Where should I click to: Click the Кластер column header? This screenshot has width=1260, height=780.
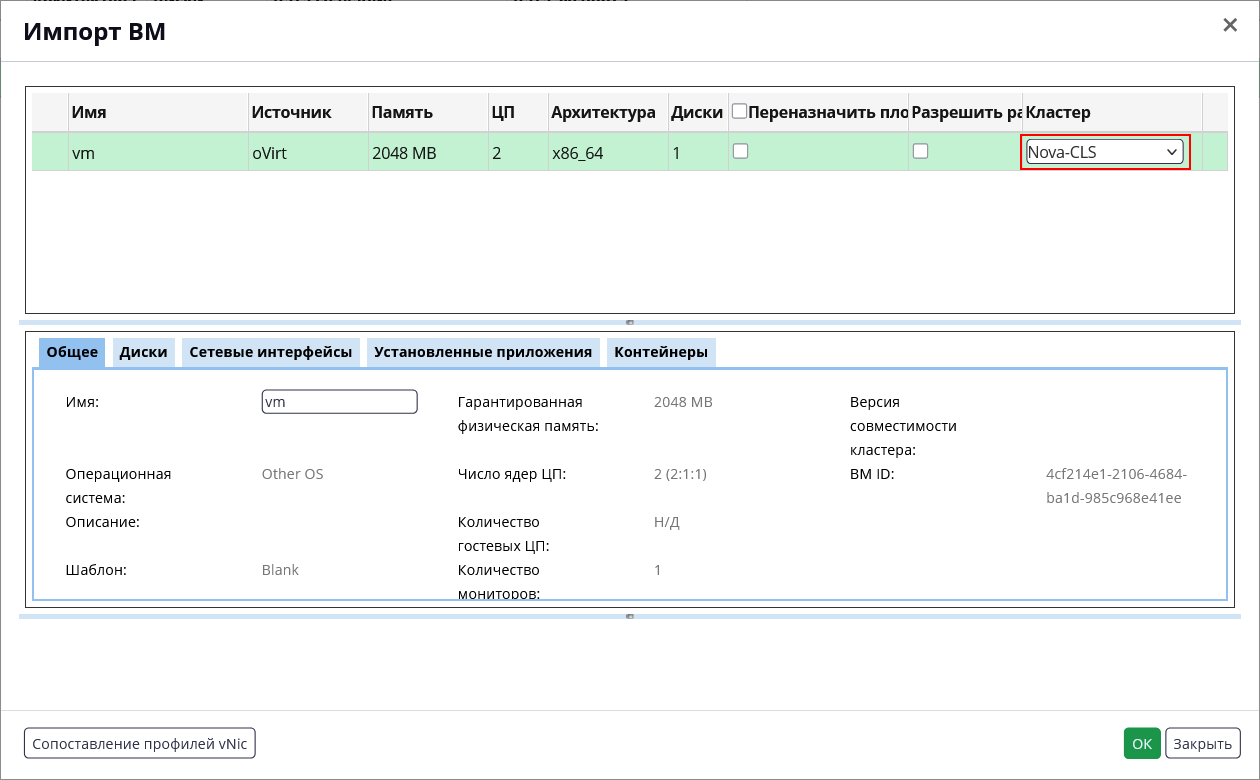1113,112
